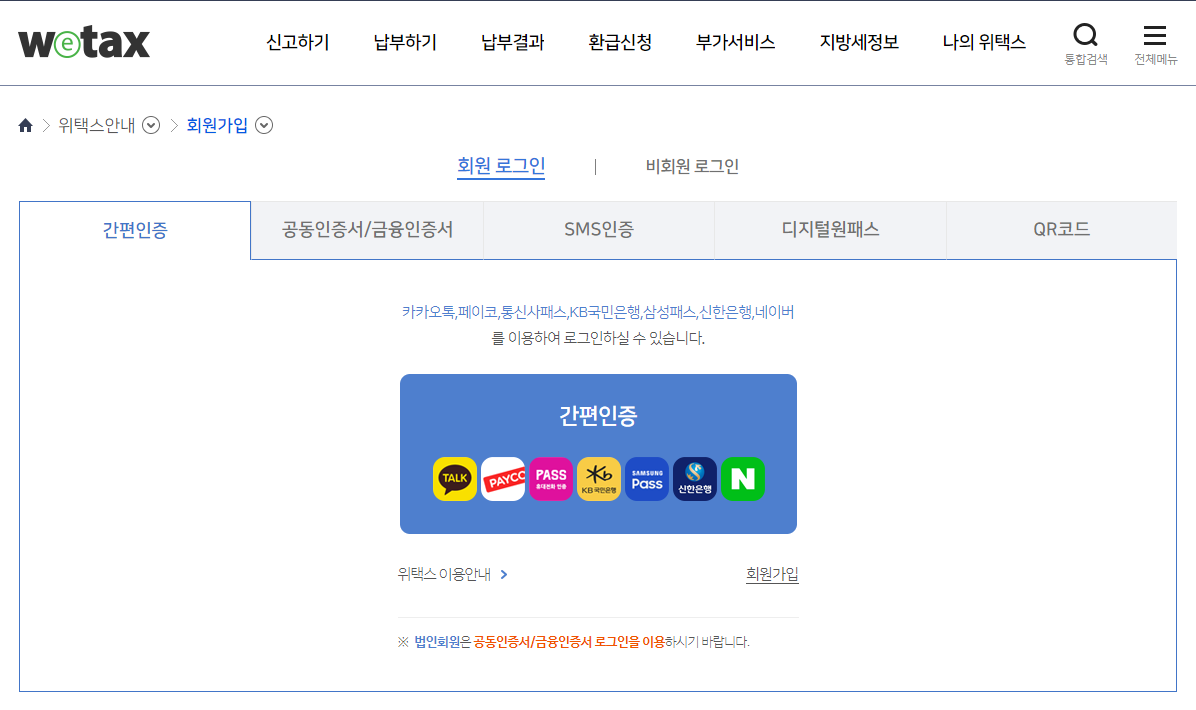This screenshot has height=710, width=1196.
Task: Open 지방세정보 menu
Action: (859, 43)
